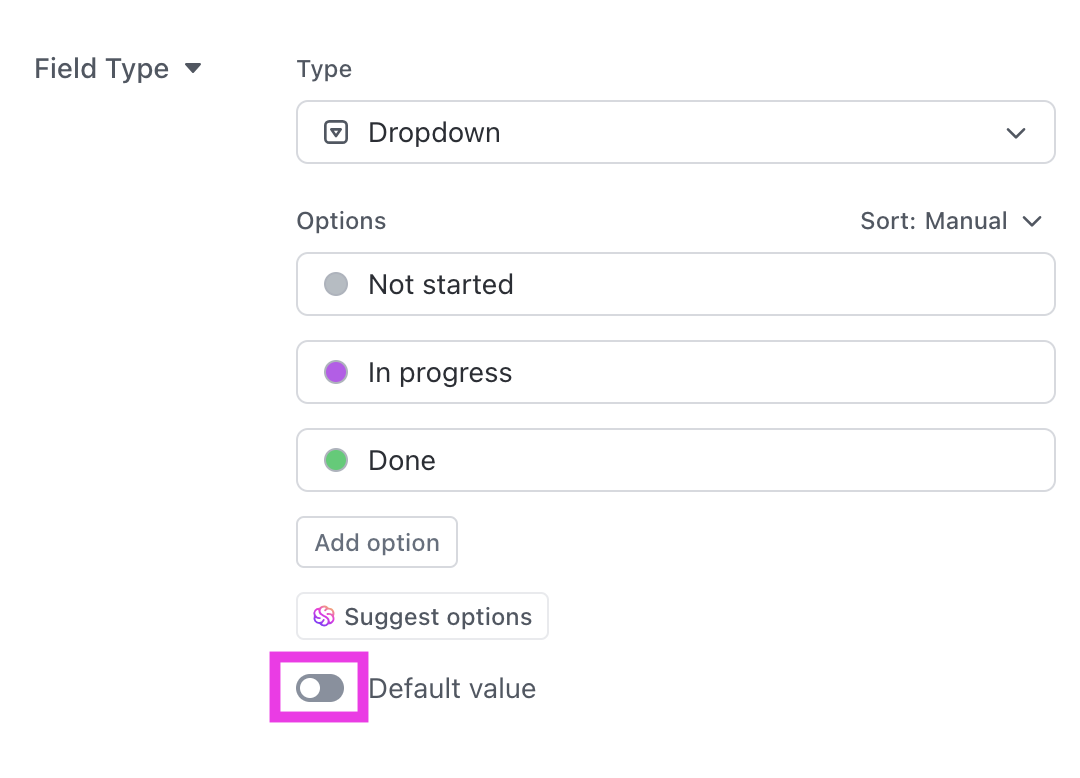Click the Field Type heading text
The width and height of the screenshot is (1080, 778).
[101, 69]
